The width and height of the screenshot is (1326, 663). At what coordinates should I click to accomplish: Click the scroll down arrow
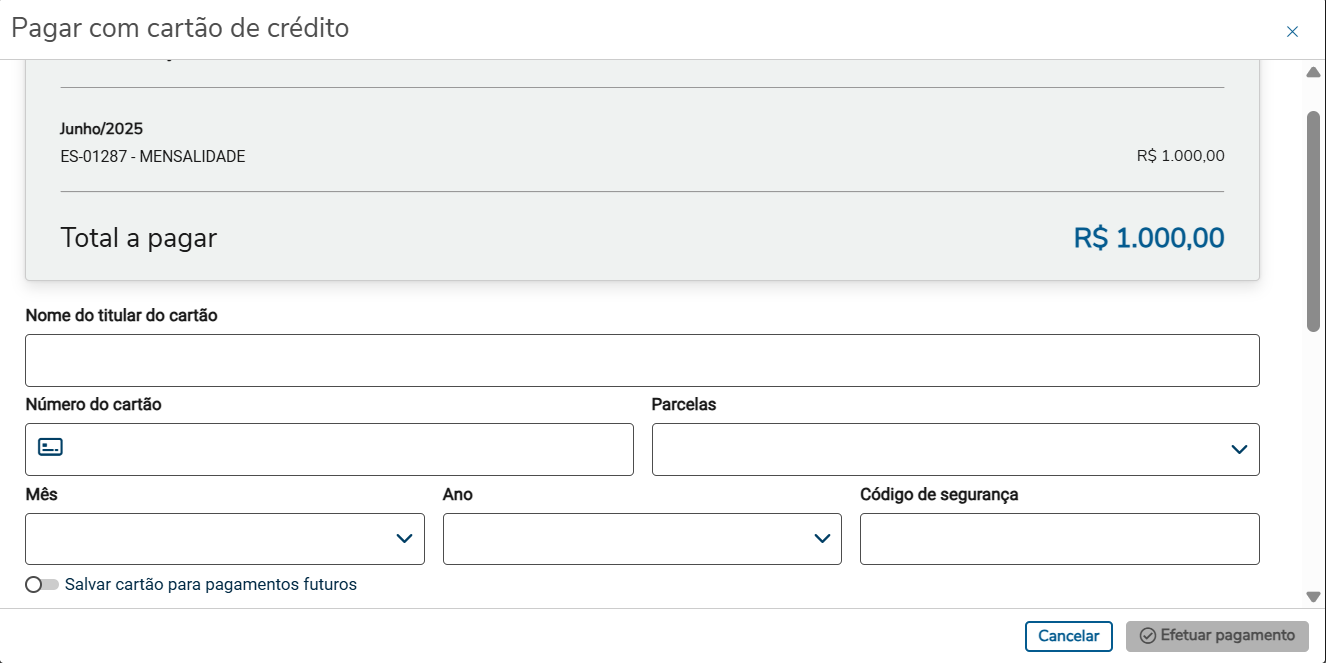(1313, 596)
